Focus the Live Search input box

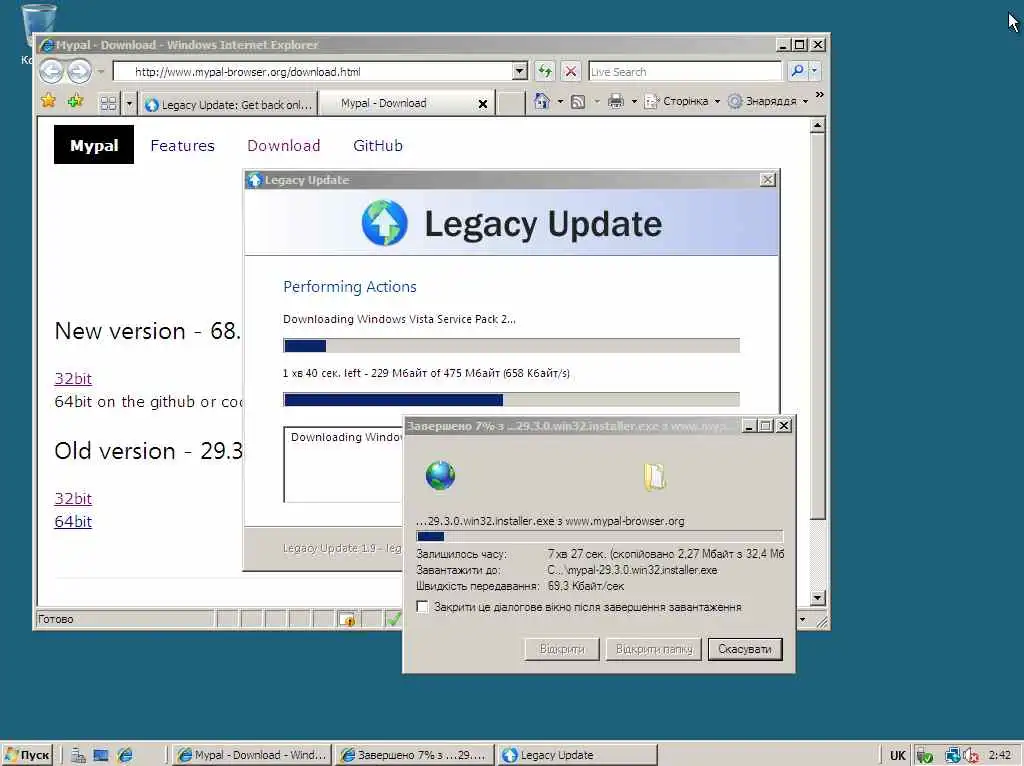coord(684,71)
